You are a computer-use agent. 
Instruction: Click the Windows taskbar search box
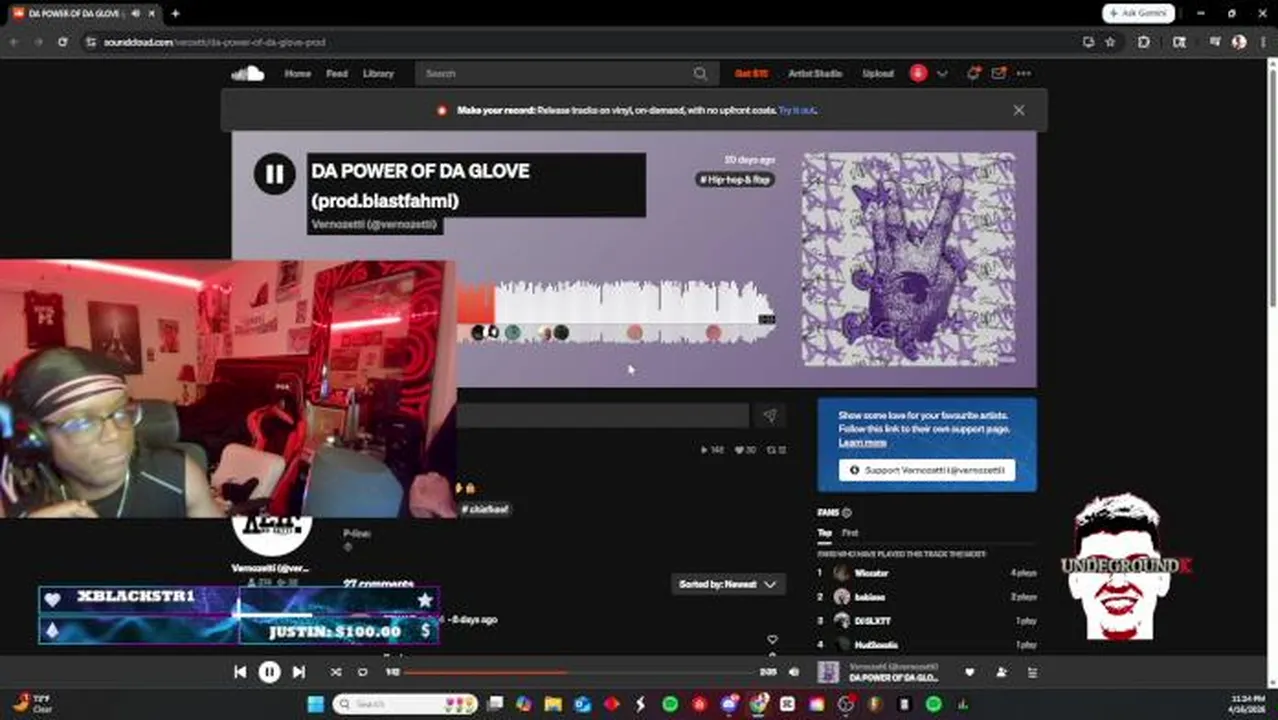(406, 704)
